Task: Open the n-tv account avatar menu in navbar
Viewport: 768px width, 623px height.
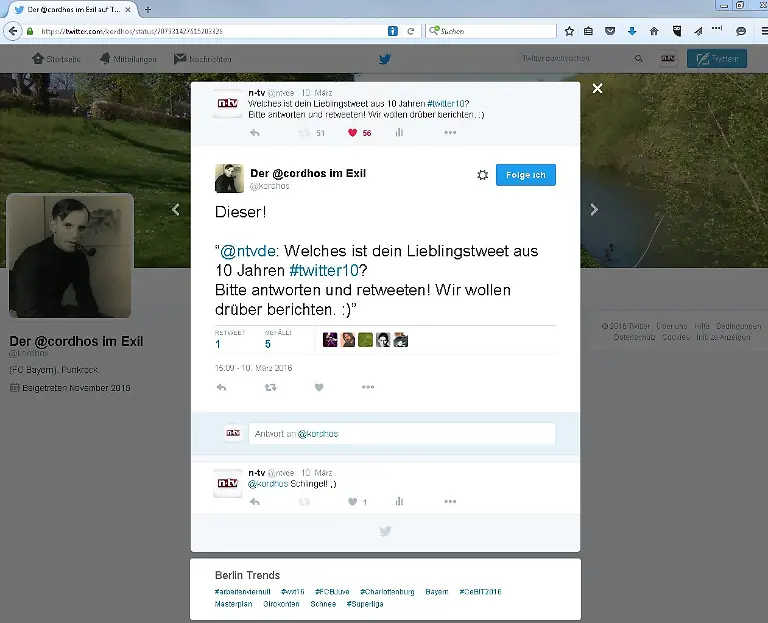Action: (668, 59)
